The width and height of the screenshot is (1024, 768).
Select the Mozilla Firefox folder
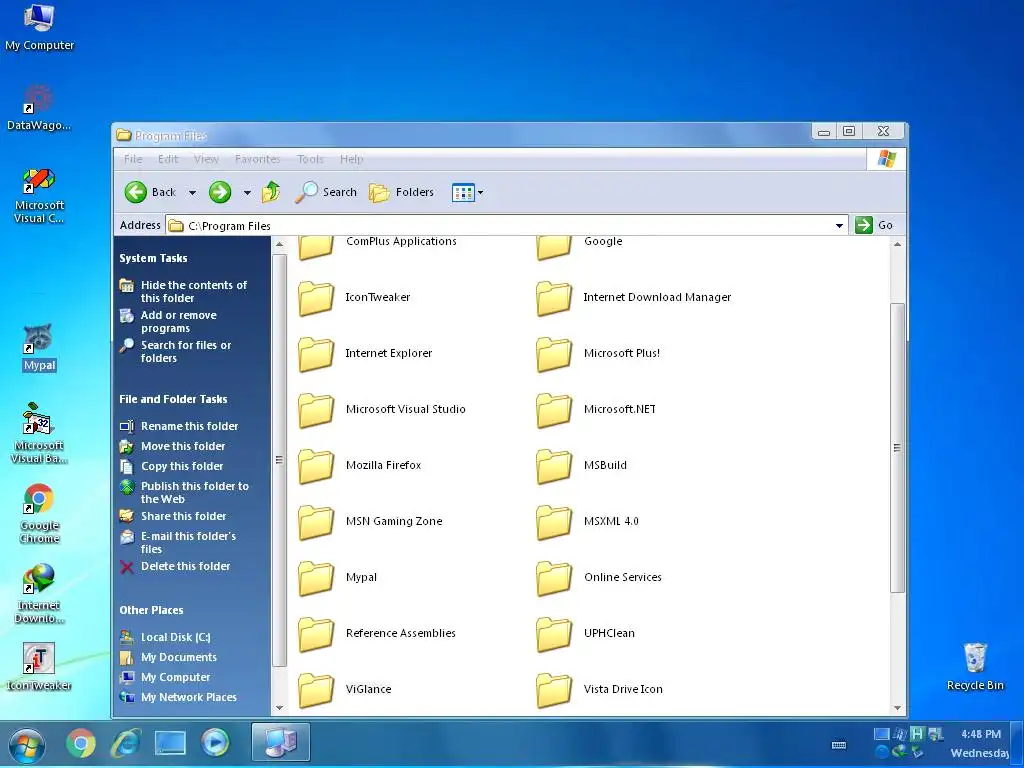click(x=360, y=466)
